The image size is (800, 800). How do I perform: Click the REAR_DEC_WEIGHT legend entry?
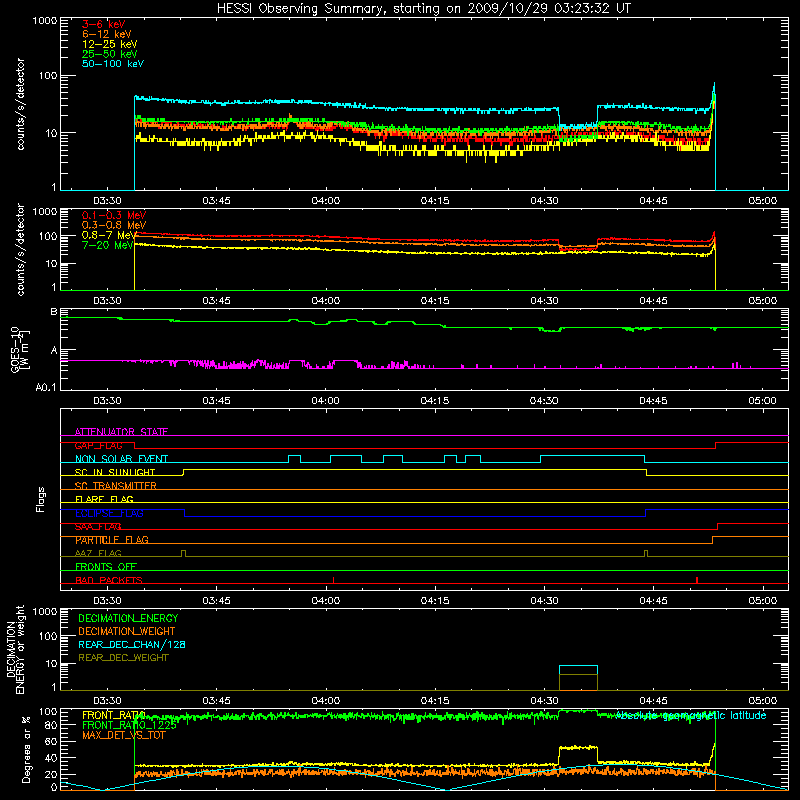[x=123, y=658]
